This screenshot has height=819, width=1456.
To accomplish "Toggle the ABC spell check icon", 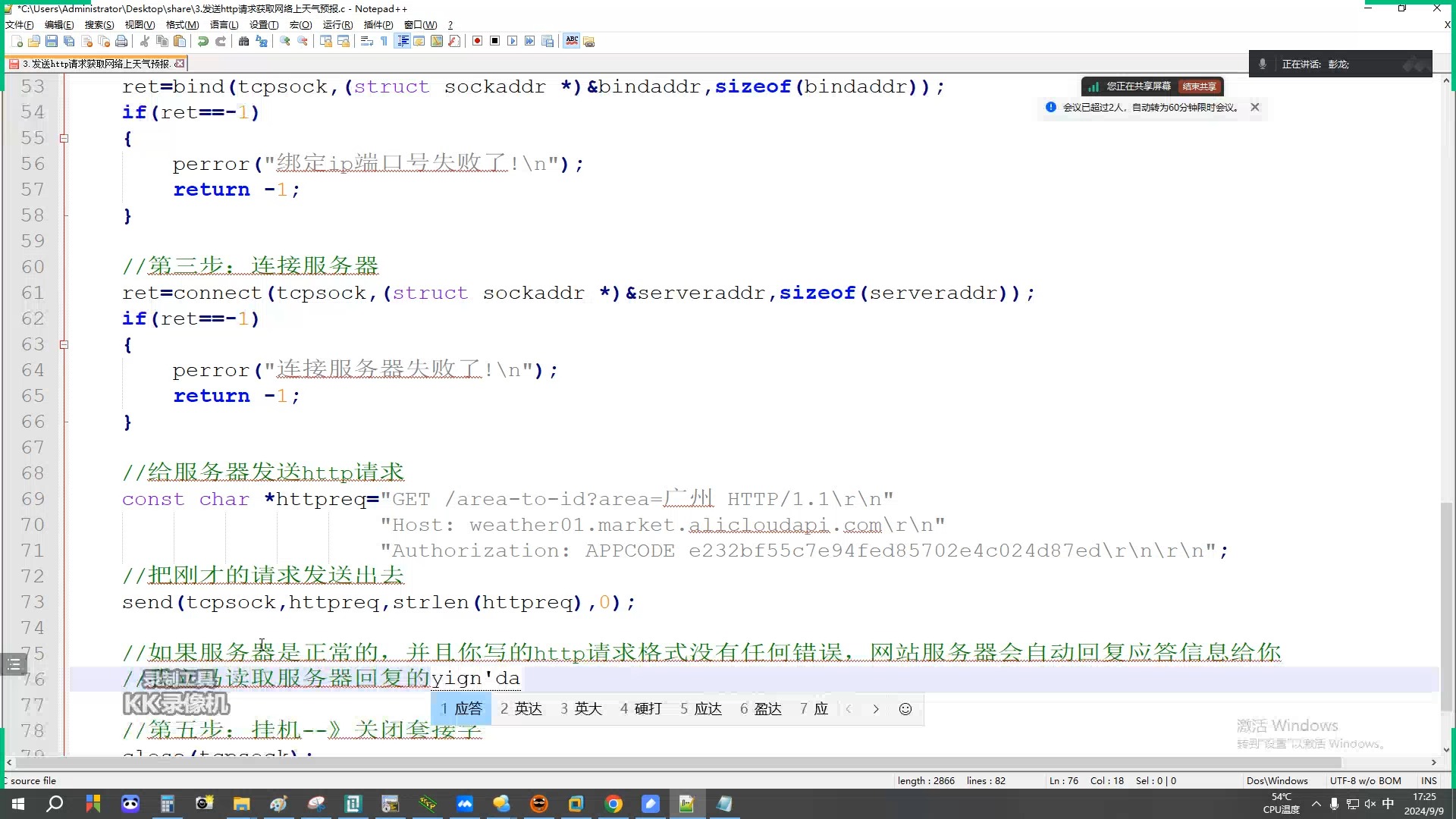I will 572,41.
